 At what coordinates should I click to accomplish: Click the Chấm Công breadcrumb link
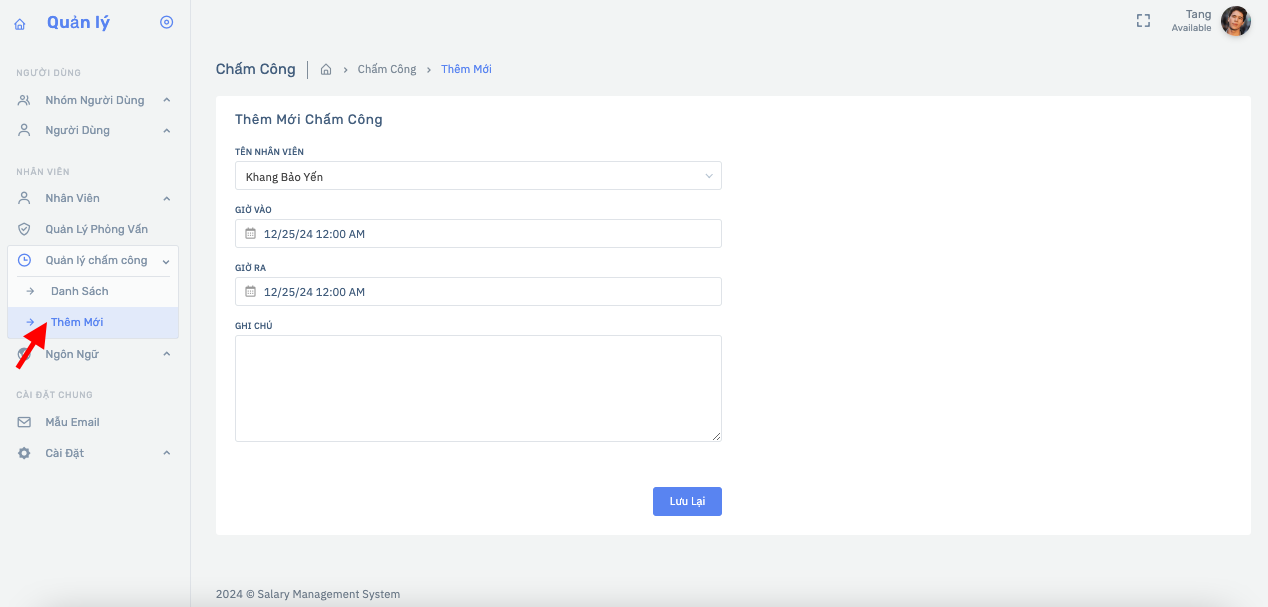(x=386, y=70)
